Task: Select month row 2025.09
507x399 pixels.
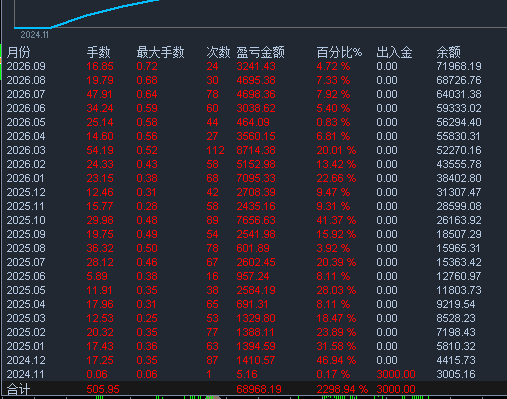Action: point(253,234)
